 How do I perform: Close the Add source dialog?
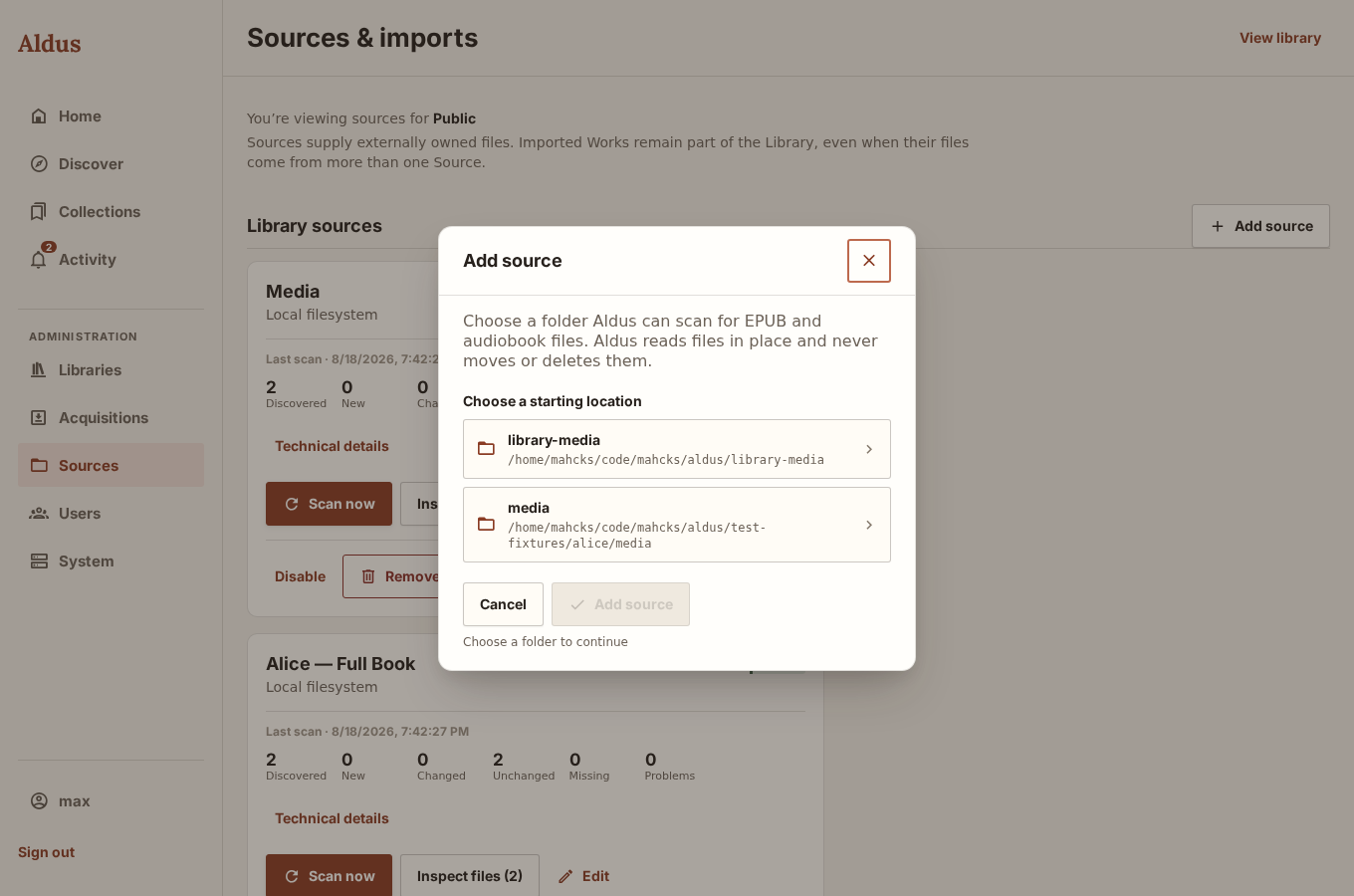click(x=869, y=261)
